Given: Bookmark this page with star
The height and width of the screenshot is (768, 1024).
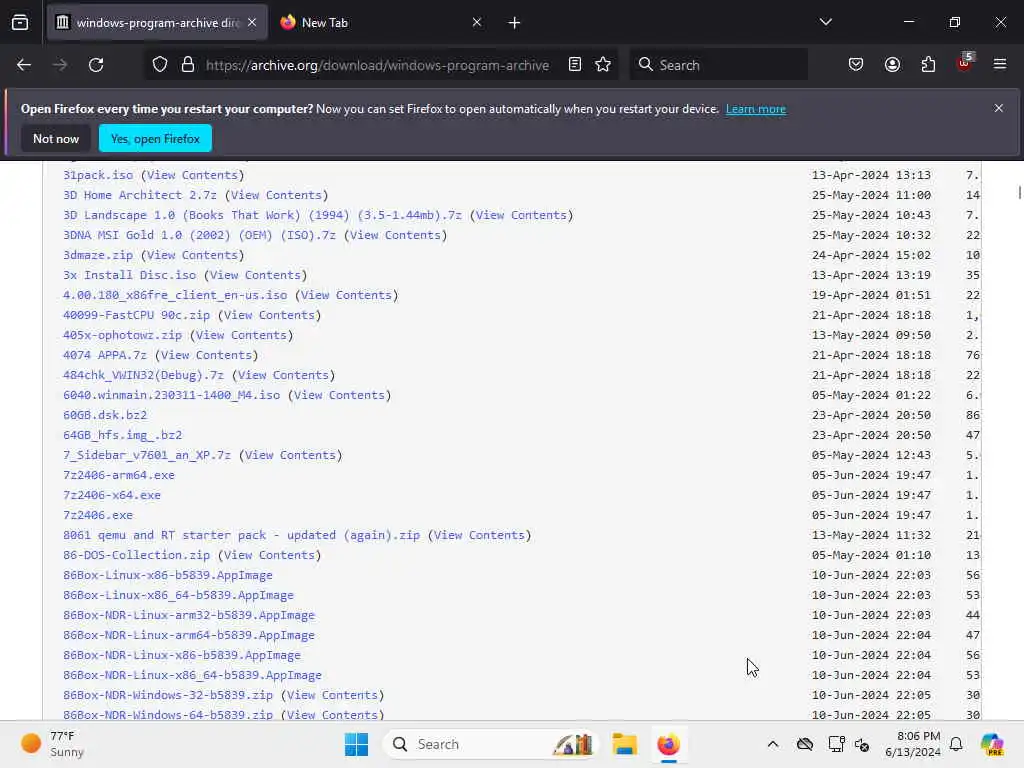Looking at the screenshot, I should click(603, 65).
